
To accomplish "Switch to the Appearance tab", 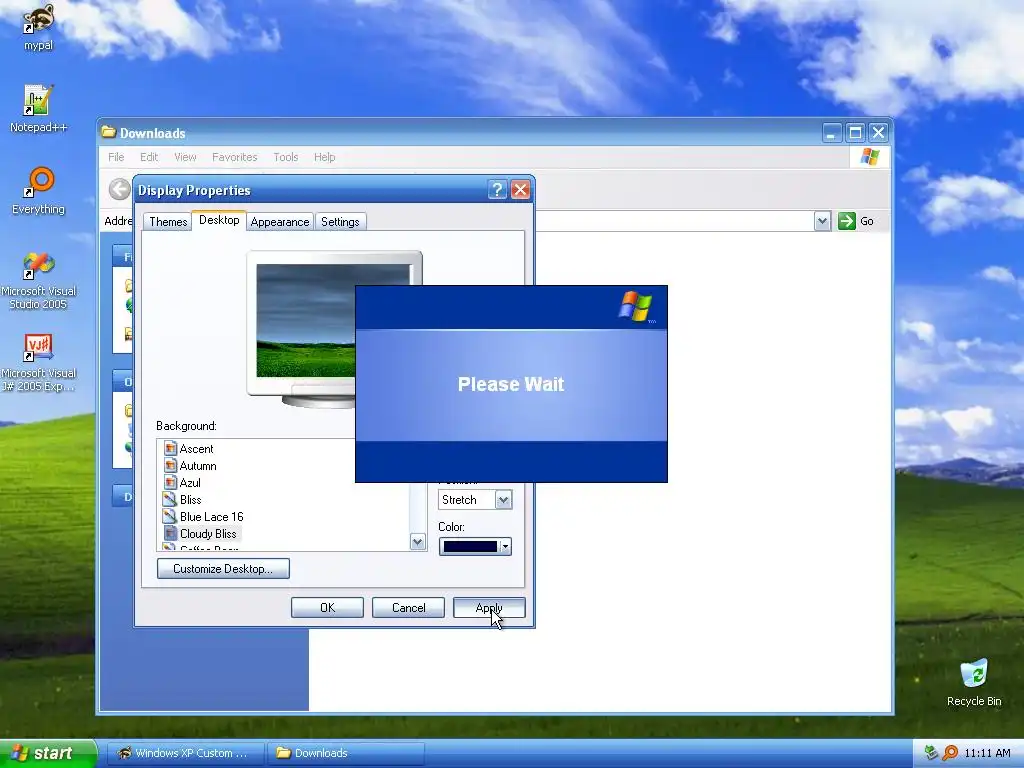I will coord(280,222).
